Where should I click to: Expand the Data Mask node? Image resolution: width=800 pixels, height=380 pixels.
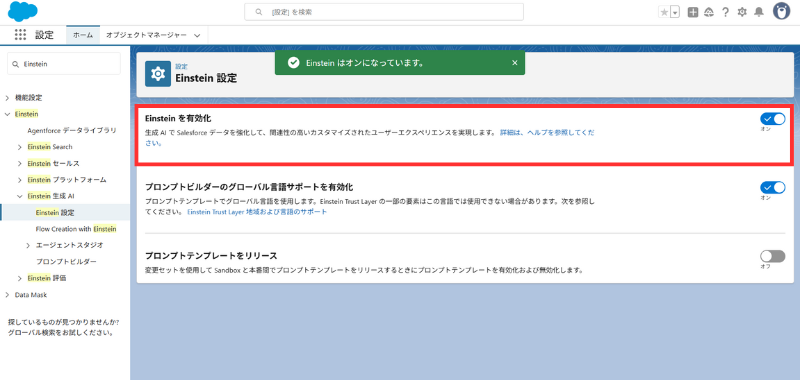point(7,294)
